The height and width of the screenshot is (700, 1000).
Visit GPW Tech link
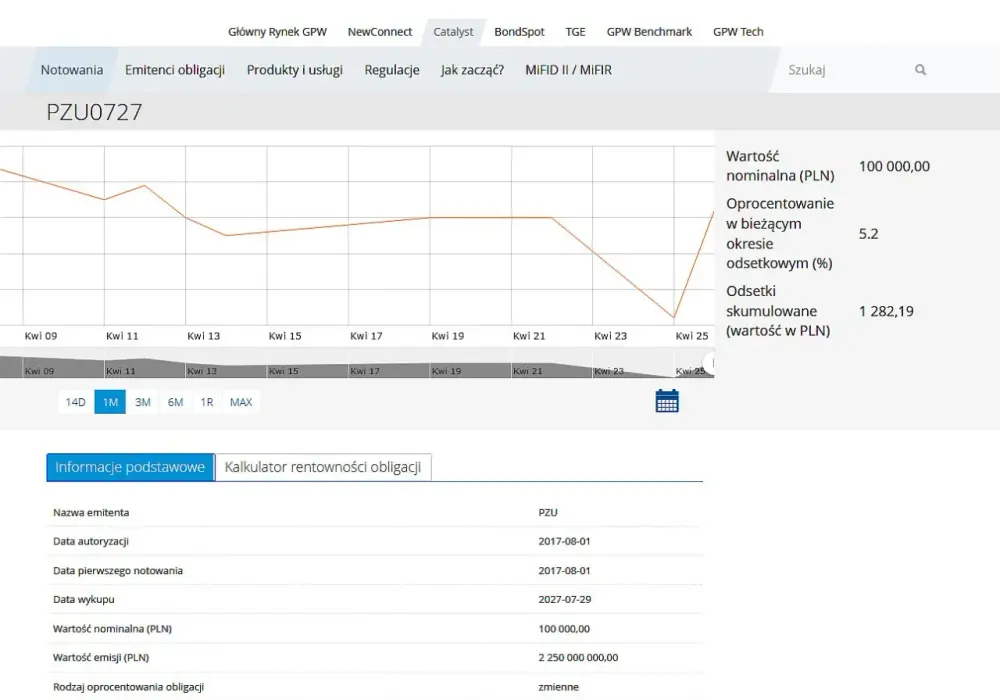point(738,32)
